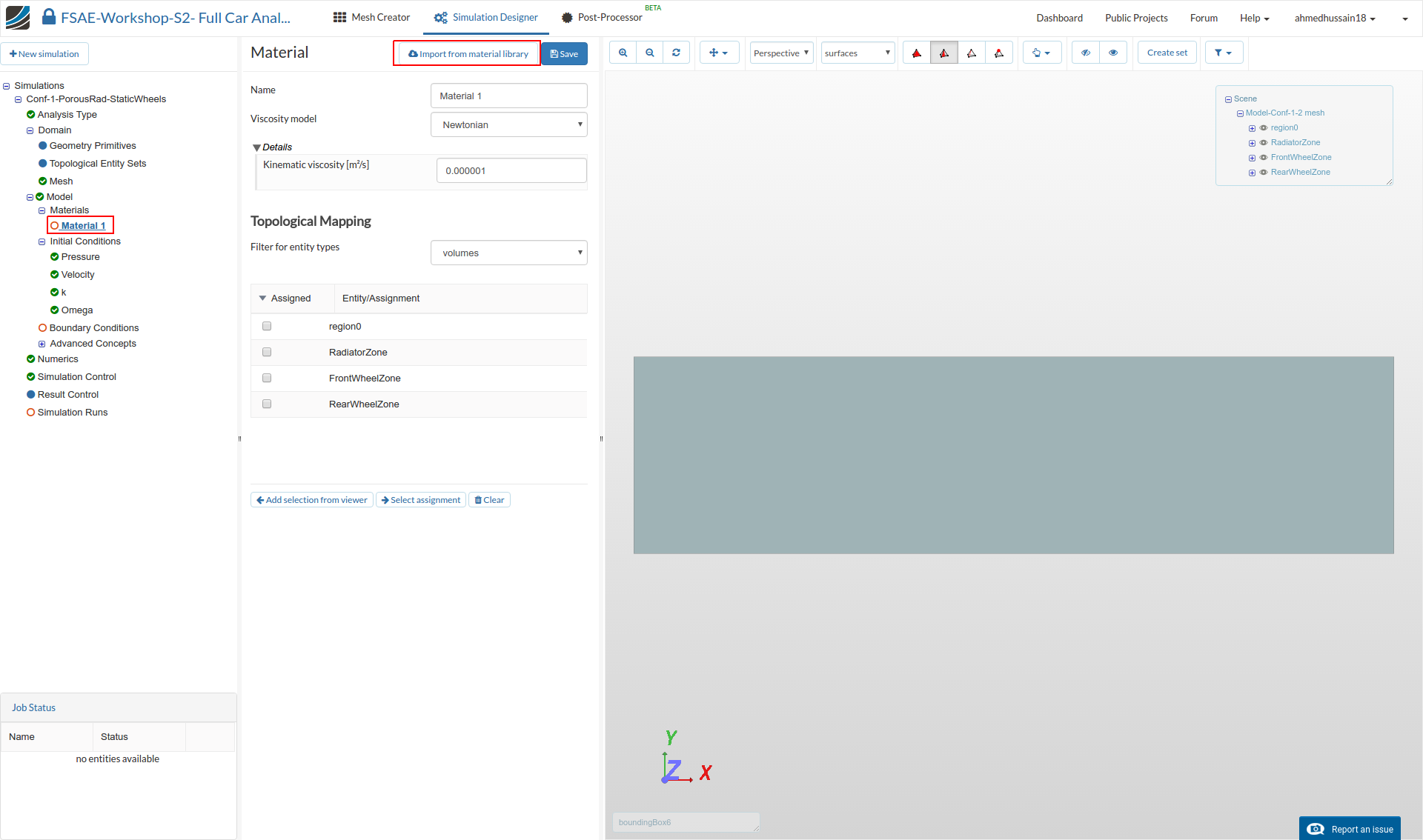This screenshot has width=1423, height=840.
Task: Open the Viscosity model dropdown
Action: click(x=508, y=124)
